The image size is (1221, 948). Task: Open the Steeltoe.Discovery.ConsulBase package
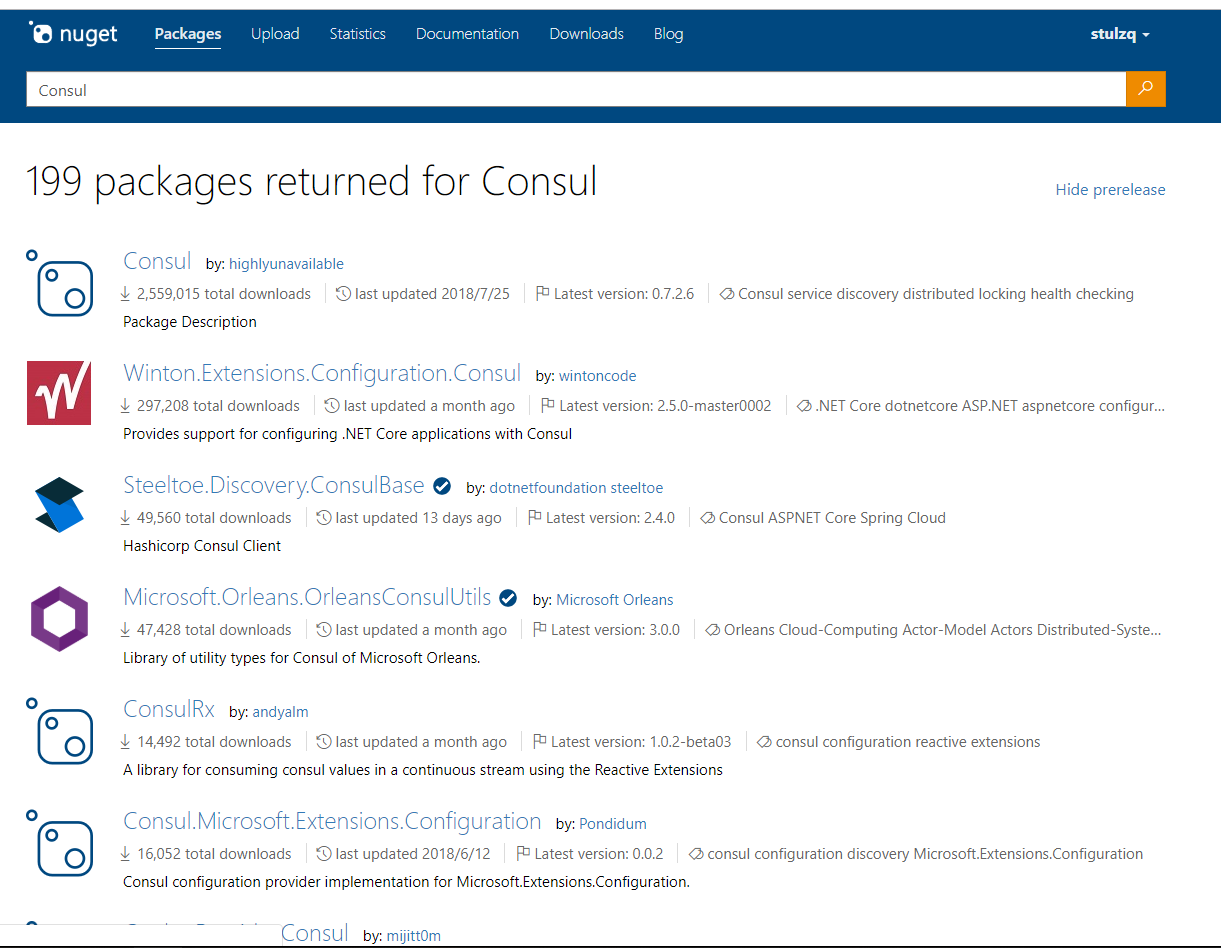tap(274, 486)
